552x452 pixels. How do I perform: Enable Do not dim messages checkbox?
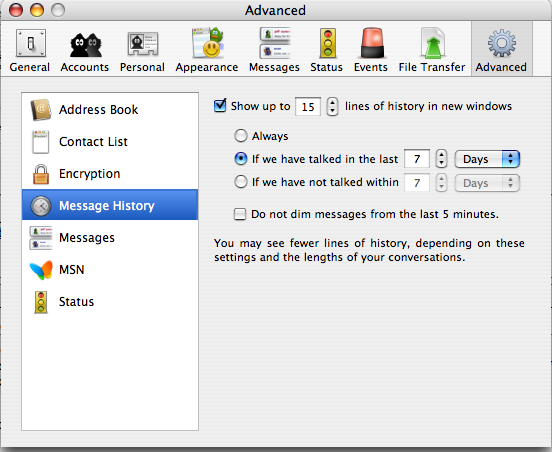240,214
